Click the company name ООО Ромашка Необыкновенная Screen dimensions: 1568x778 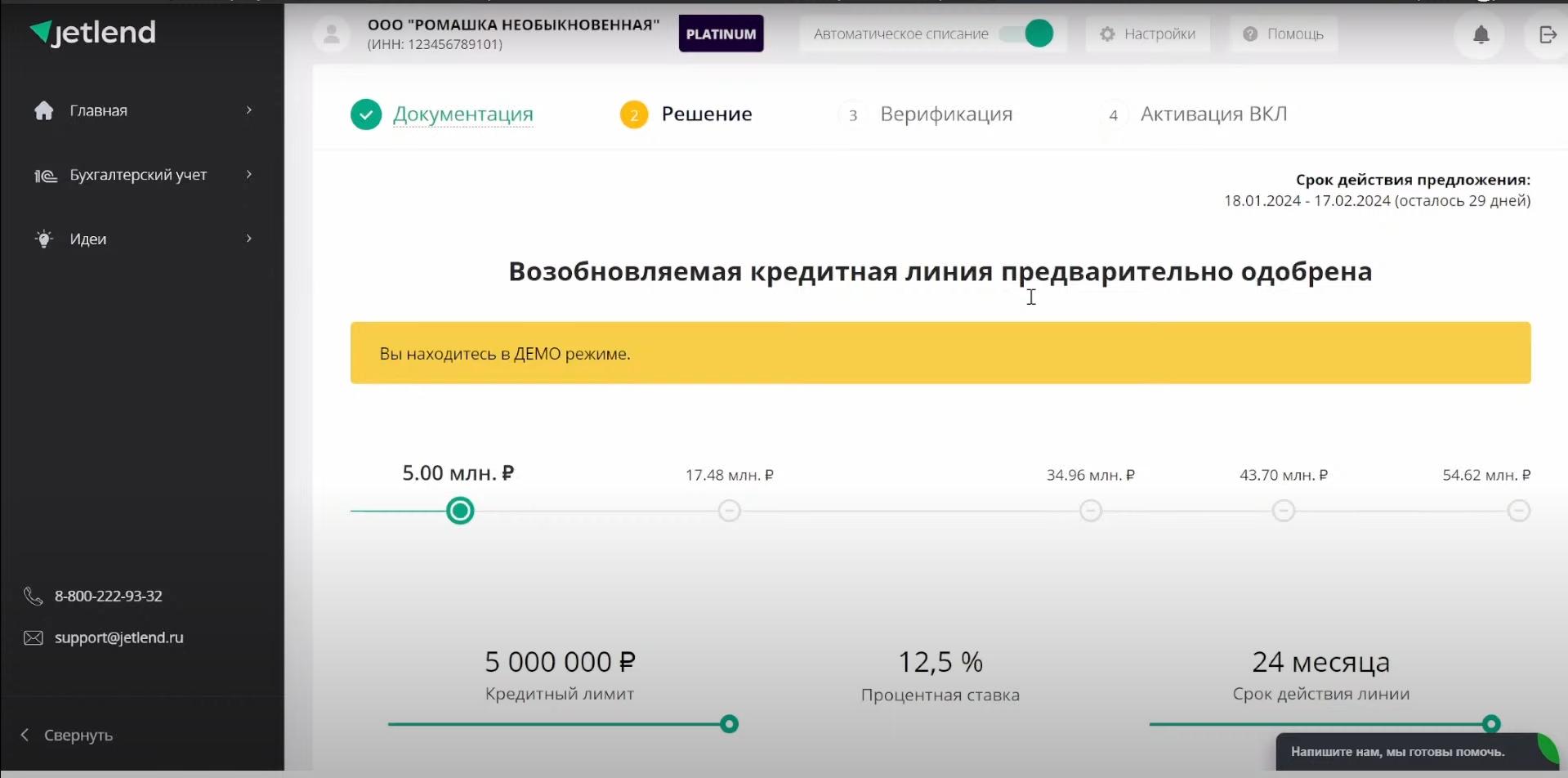tap(513, 25)
